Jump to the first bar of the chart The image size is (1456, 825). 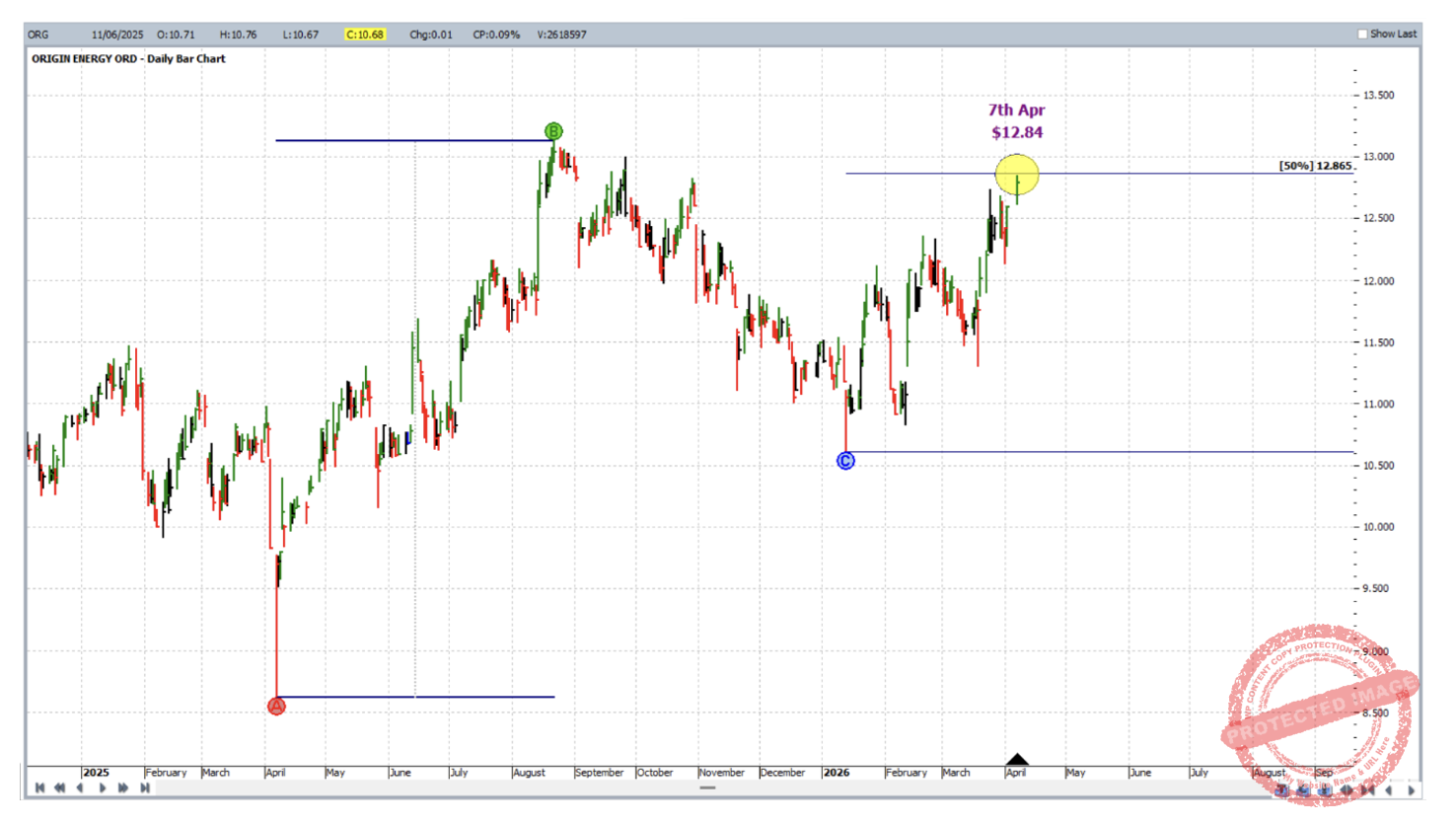click(39, 787)
